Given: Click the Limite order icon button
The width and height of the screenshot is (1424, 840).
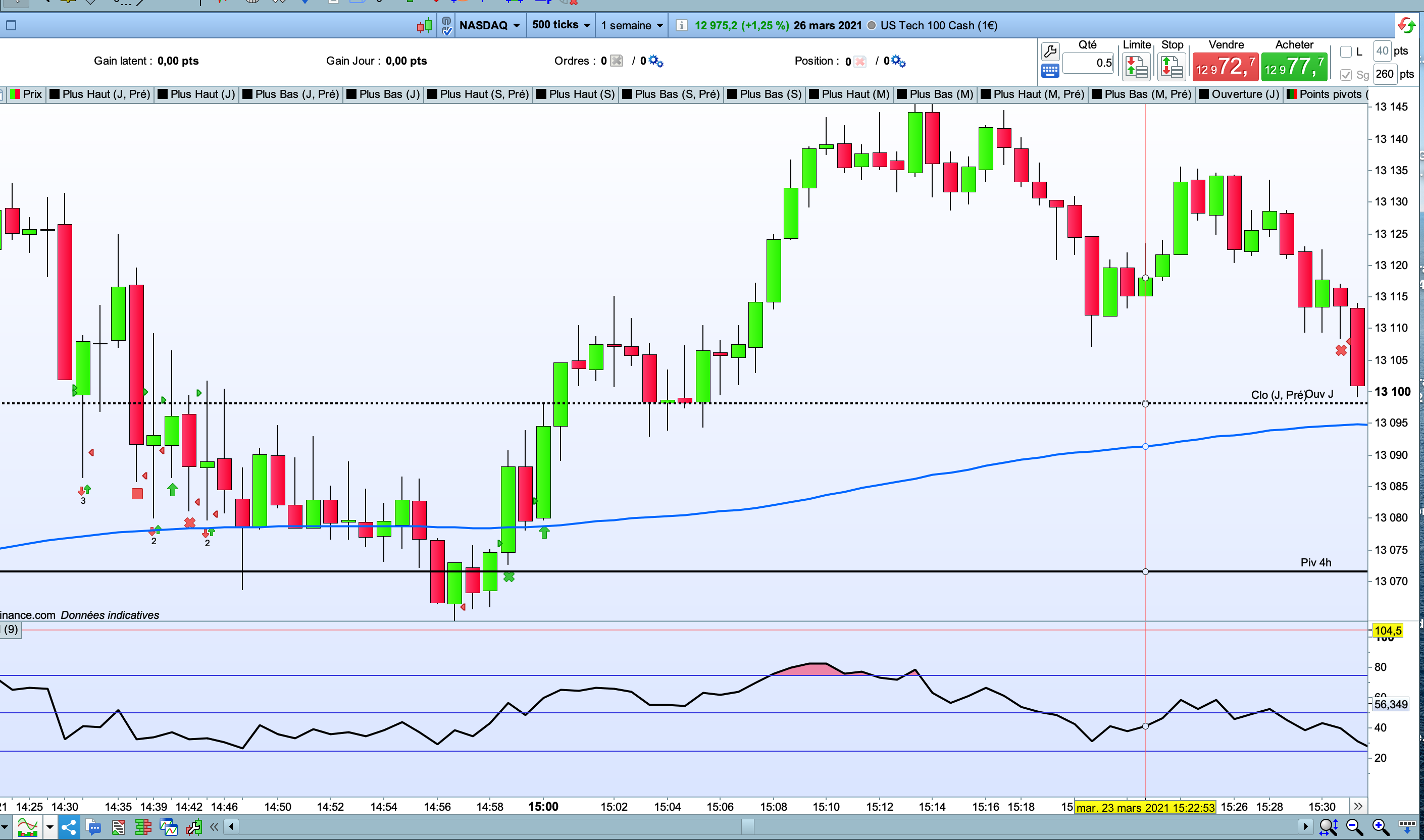Looking at the screenshot, I should 1136,67.
